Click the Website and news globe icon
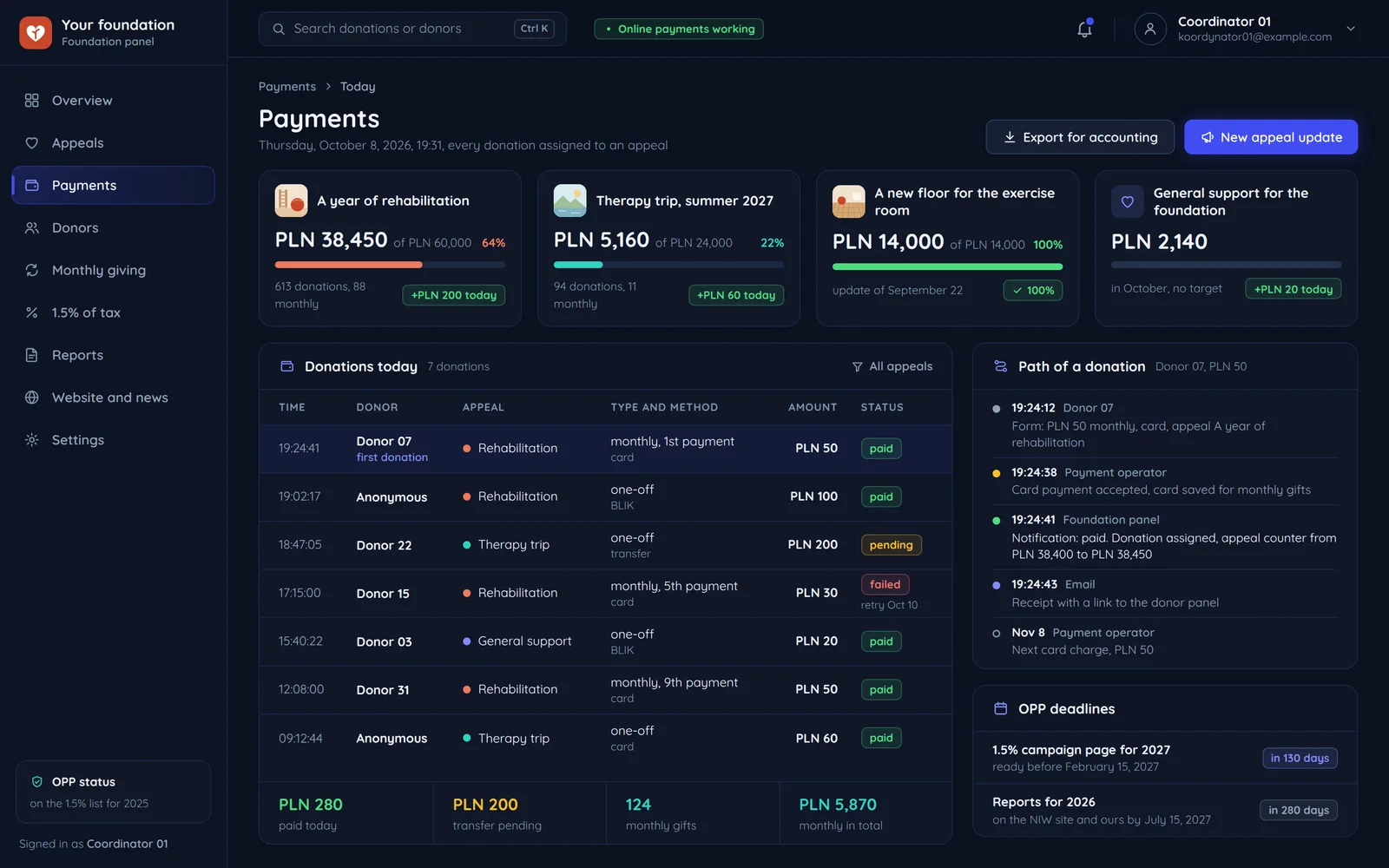The width and height of the screenshot is (1389, 868). click(x=32, y=398)
